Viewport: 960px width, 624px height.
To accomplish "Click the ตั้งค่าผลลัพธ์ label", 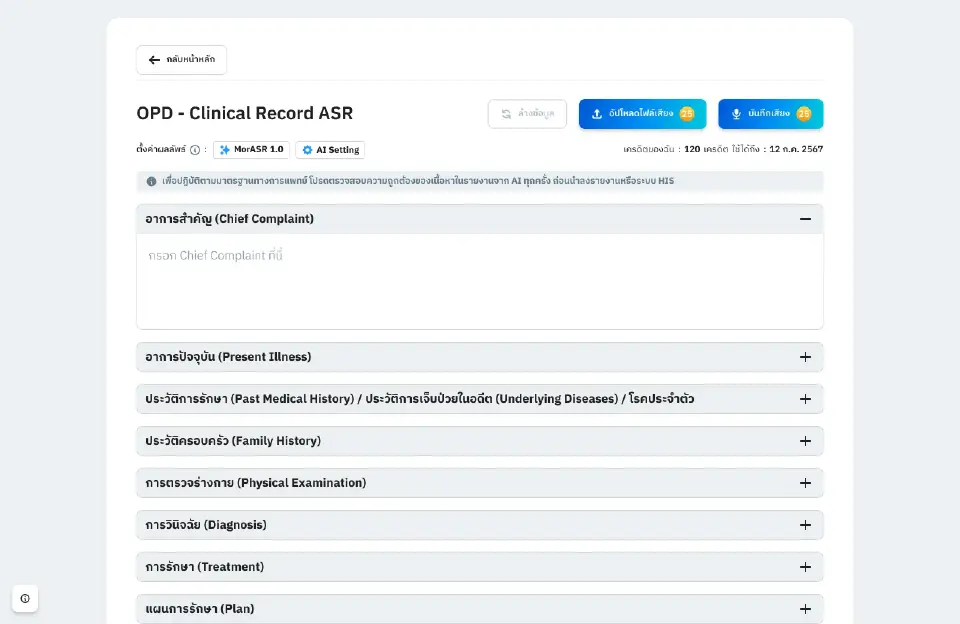I will (x=161, y=149).
